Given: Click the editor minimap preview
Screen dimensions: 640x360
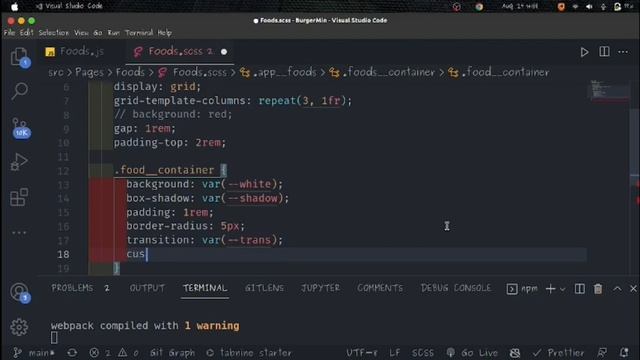Looking at the screenshot, I should click(x=609, y=91).
